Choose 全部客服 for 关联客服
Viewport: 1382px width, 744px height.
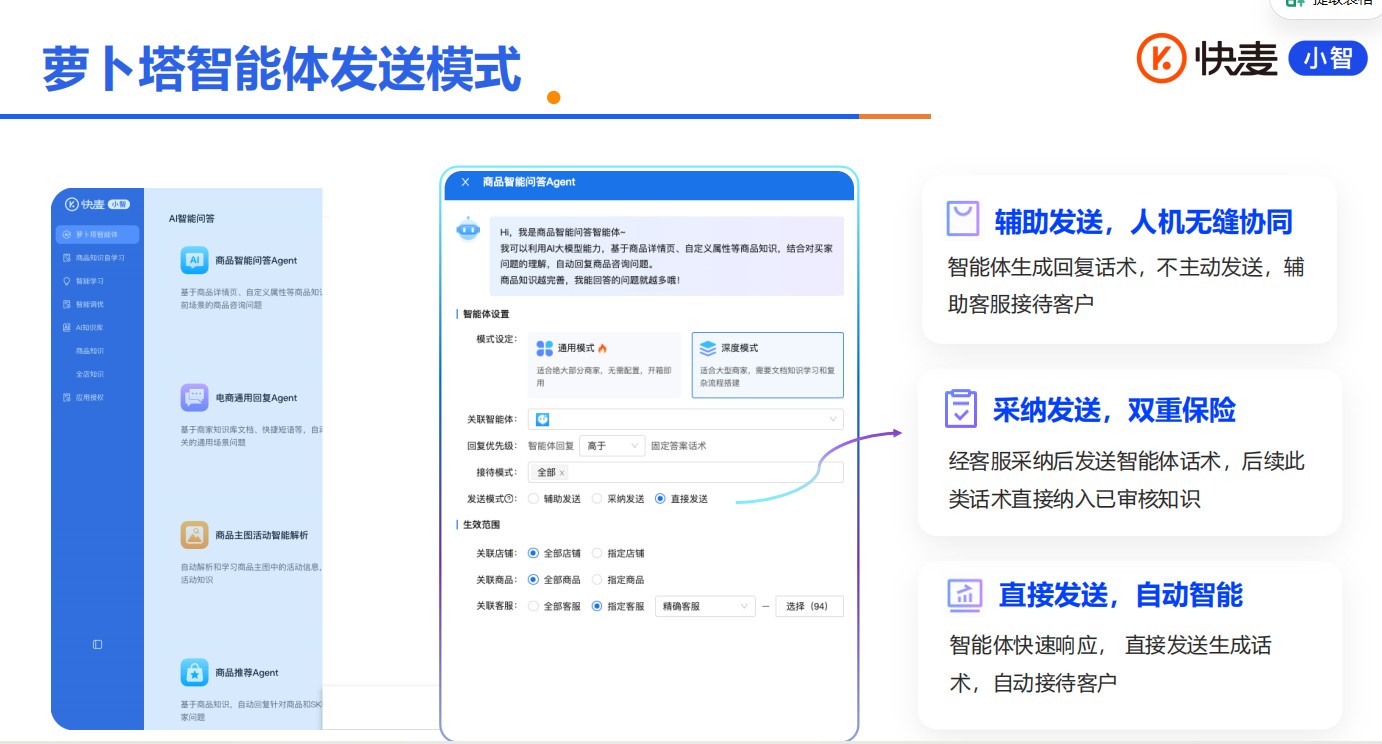[x=533, y=606]
